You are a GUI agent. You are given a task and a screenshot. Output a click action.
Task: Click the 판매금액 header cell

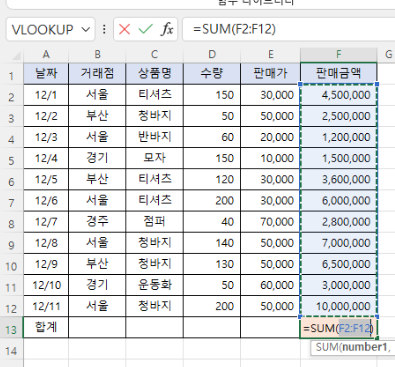(x=339, y=73)
